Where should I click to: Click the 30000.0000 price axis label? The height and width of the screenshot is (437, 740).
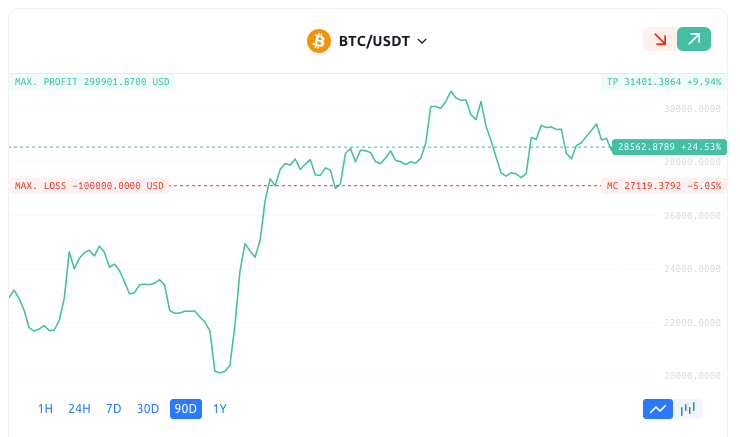click(x=692, y=109)
